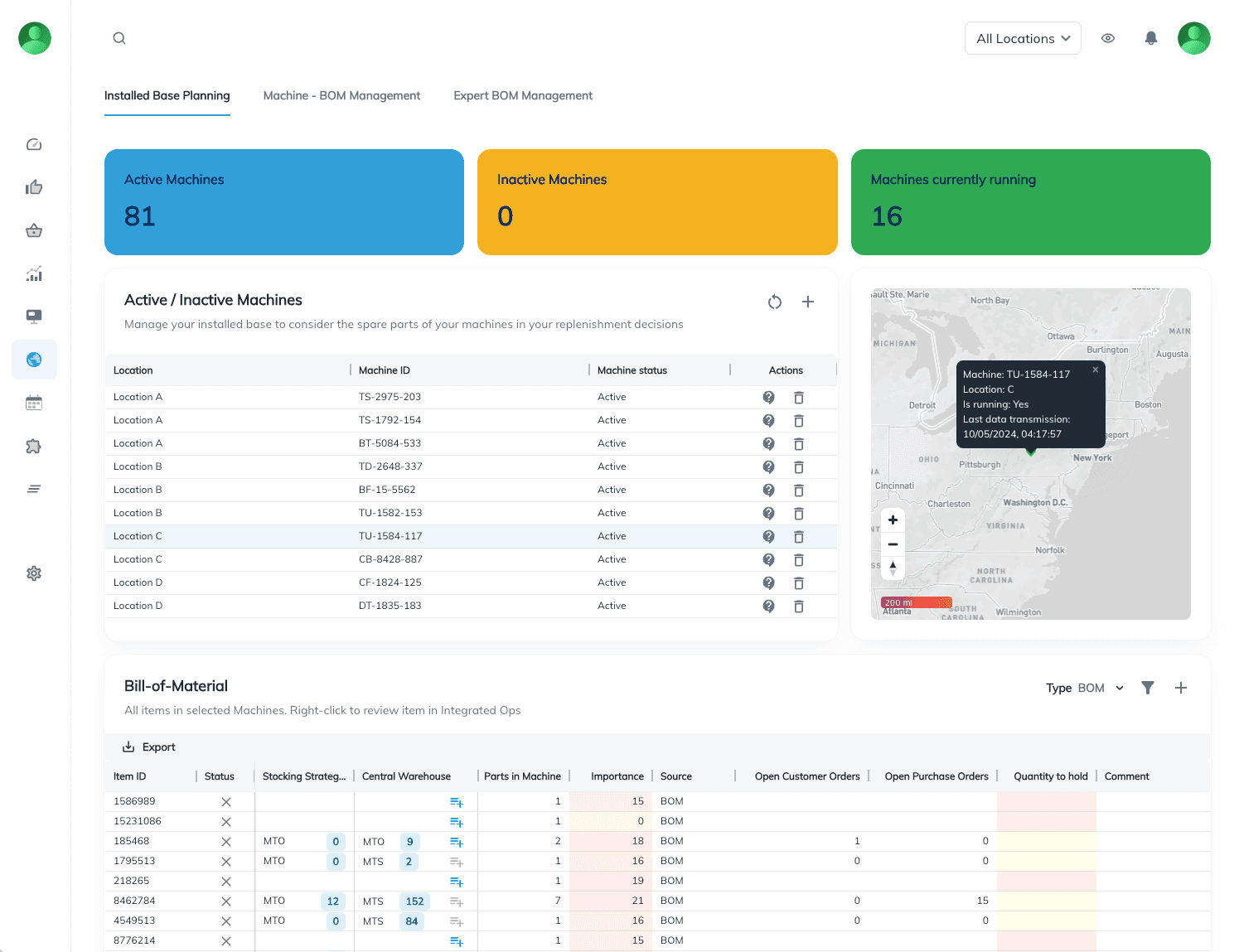Refresh the Active / Inactive Machines list
Image resolution: width=1239 pixels, height=952 pixels.
[x=774, y=302]
